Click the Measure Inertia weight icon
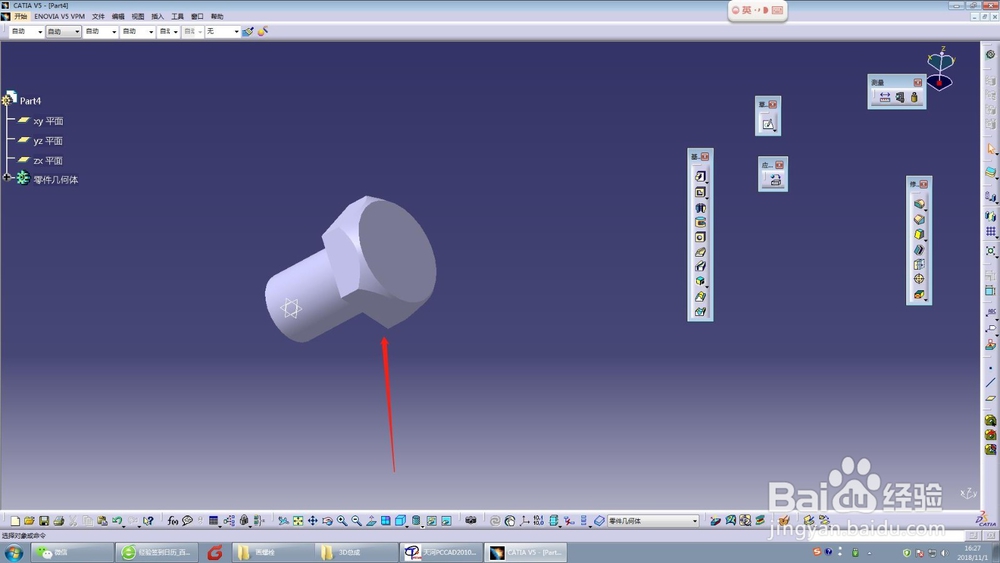This screenshot has width=1000, height=563. click(914, 98)
